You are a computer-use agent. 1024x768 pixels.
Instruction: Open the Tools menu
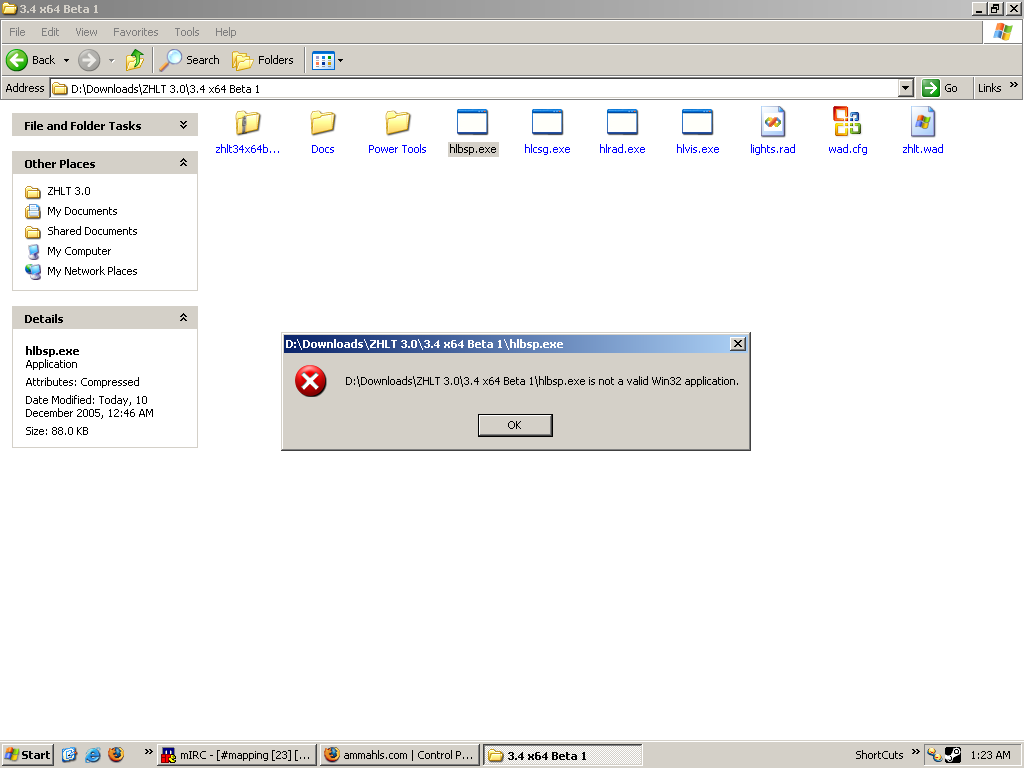pos(186,32)
